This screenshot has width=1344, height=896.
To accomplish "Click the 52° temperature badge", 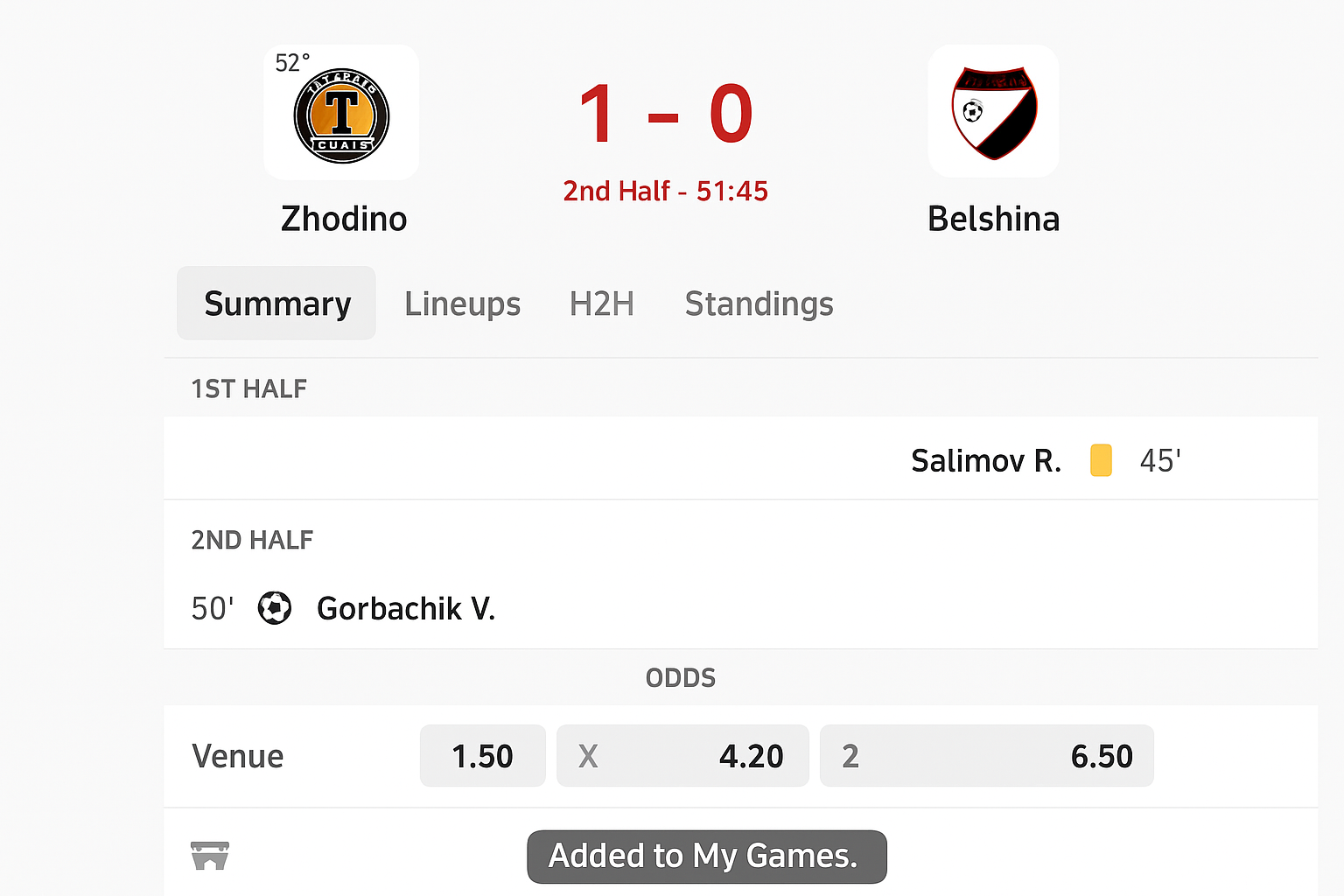I will pos(291,63).
